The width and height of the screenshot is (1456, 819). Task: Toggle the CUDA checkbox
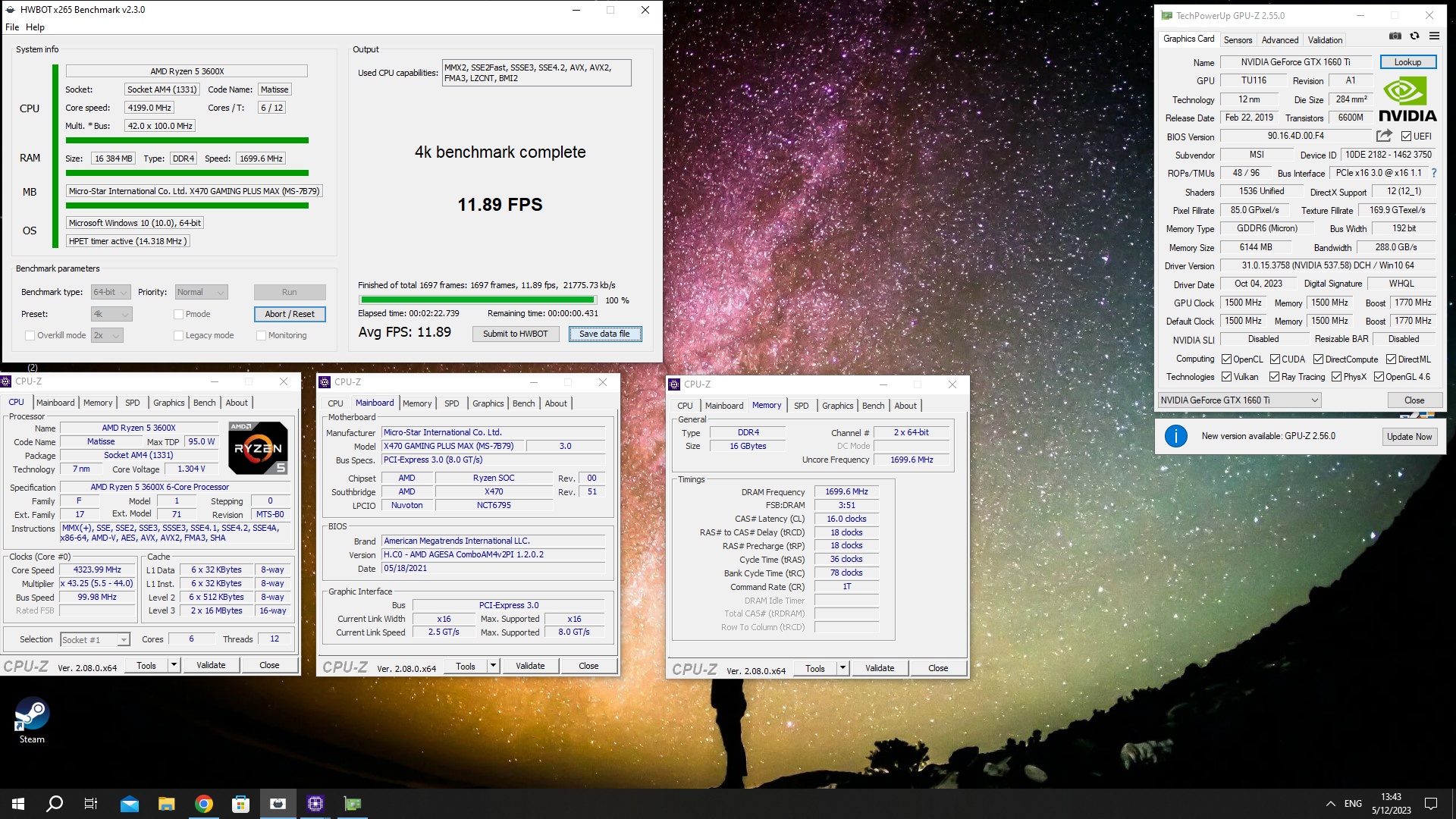click(1275, 359)
